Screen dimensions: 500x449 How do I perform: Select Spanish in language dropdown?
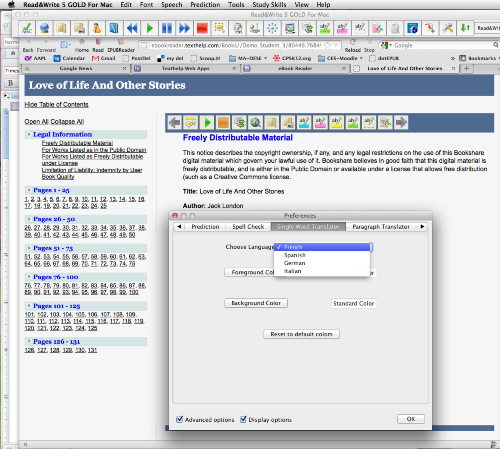pyautogui.click(x=322, y=255)
